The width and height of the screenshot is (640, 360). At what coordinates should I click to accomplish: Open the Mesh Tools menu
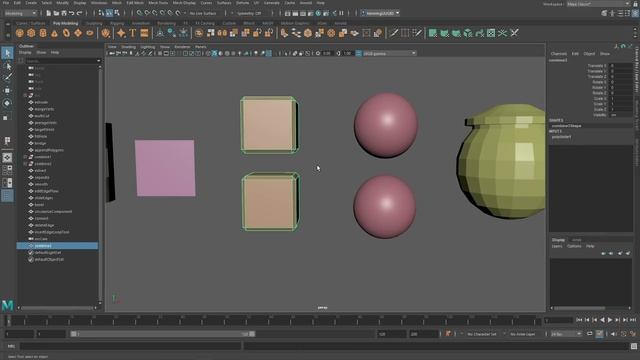coord(158,3)
